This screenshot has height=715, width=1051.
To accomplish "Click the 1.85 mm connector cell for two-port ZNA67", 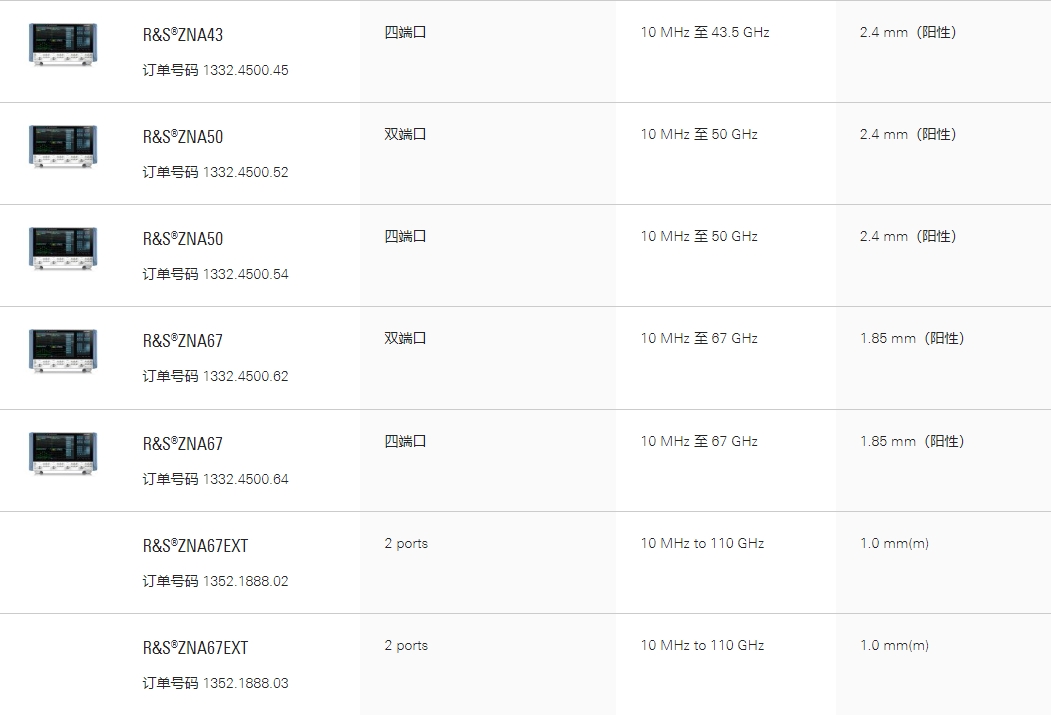I will (912, 338).
